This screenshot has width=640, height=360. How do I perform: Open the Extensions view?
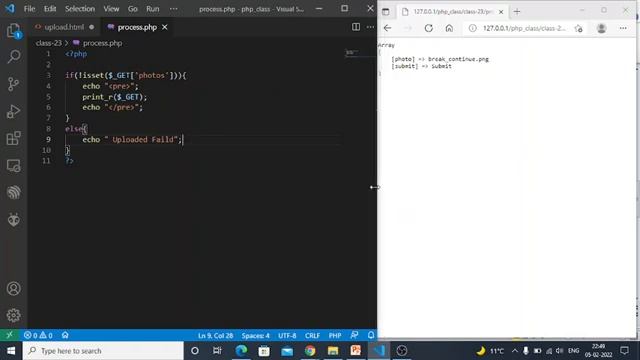pos(13,138)
